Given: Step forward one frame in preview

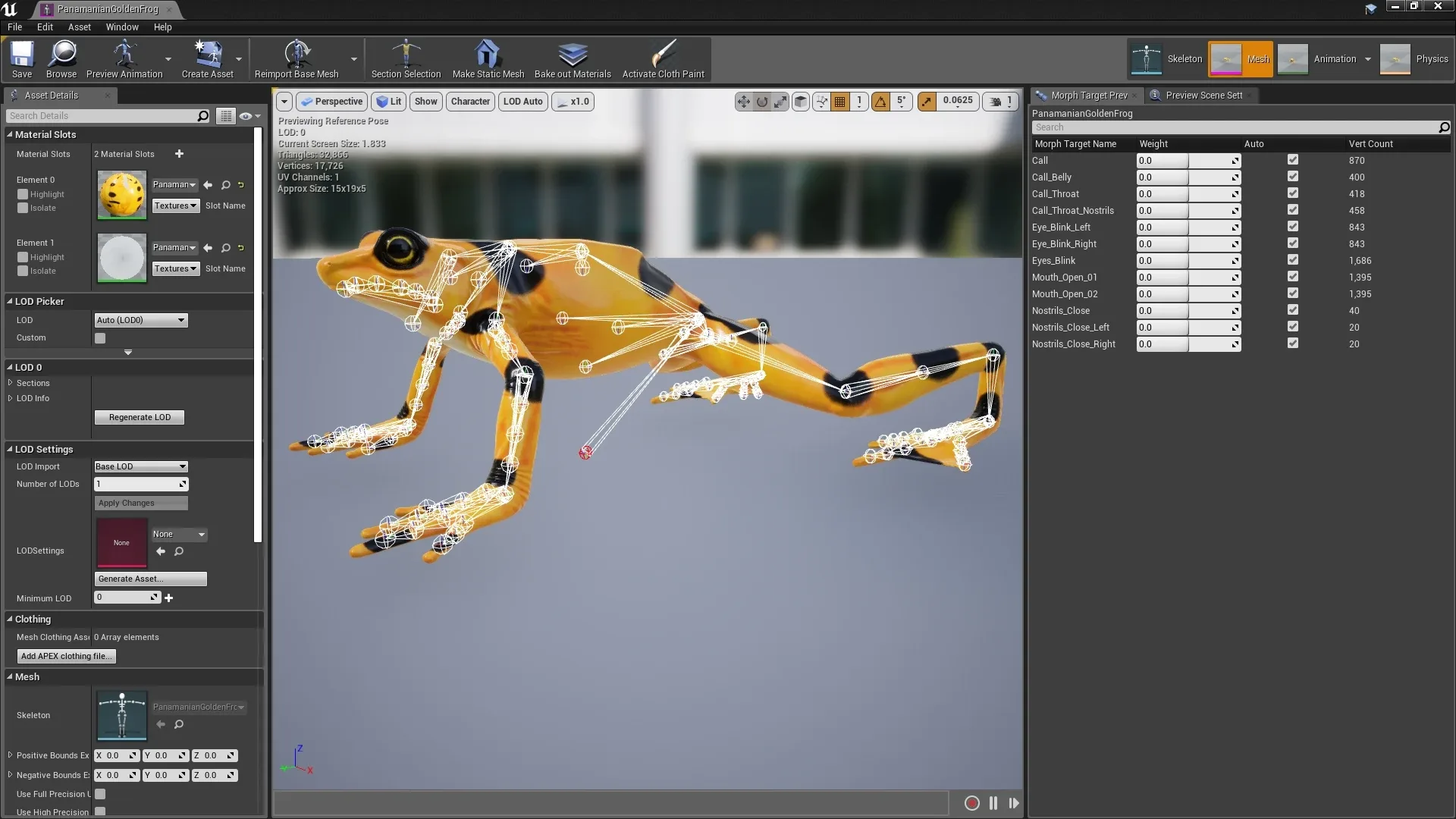Looking at the screenshot, I should point(1014,803).
